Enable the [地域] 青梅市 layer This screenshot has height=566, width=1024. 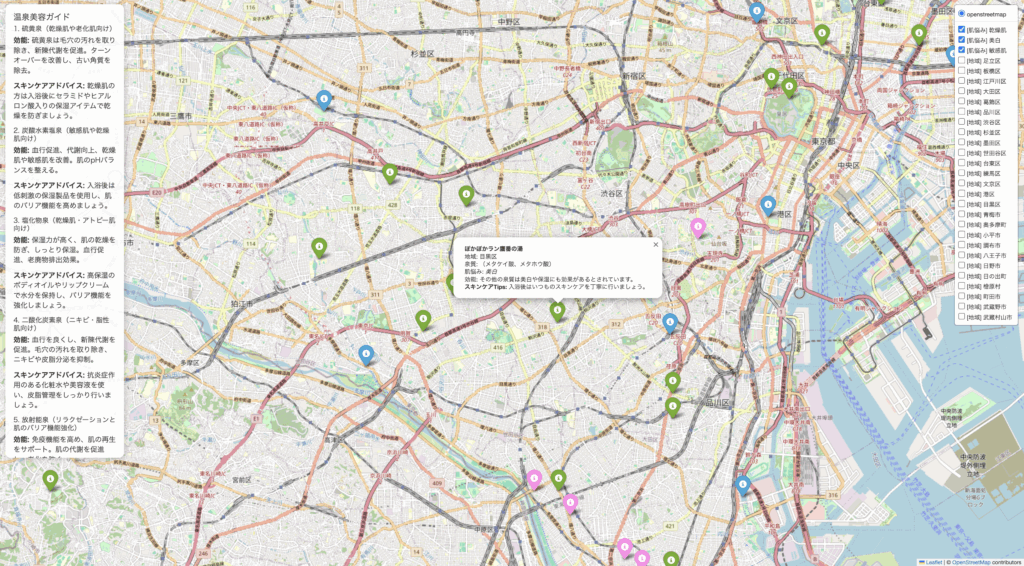pyautogui.click(x=962, y=214)
